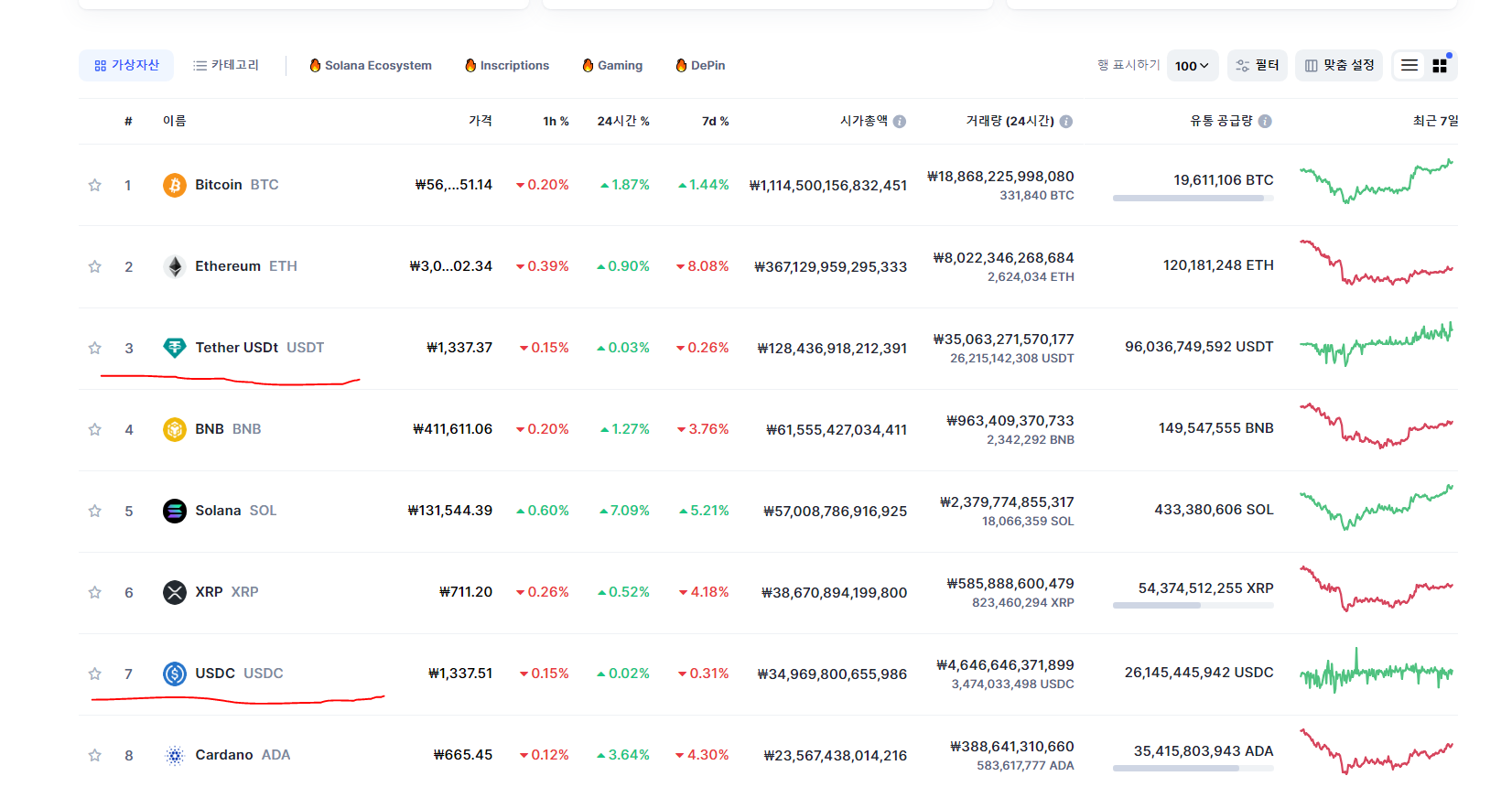1512x787 pixels.
Task: Click the Ethereum diamond logo icon
Action: 175,266
